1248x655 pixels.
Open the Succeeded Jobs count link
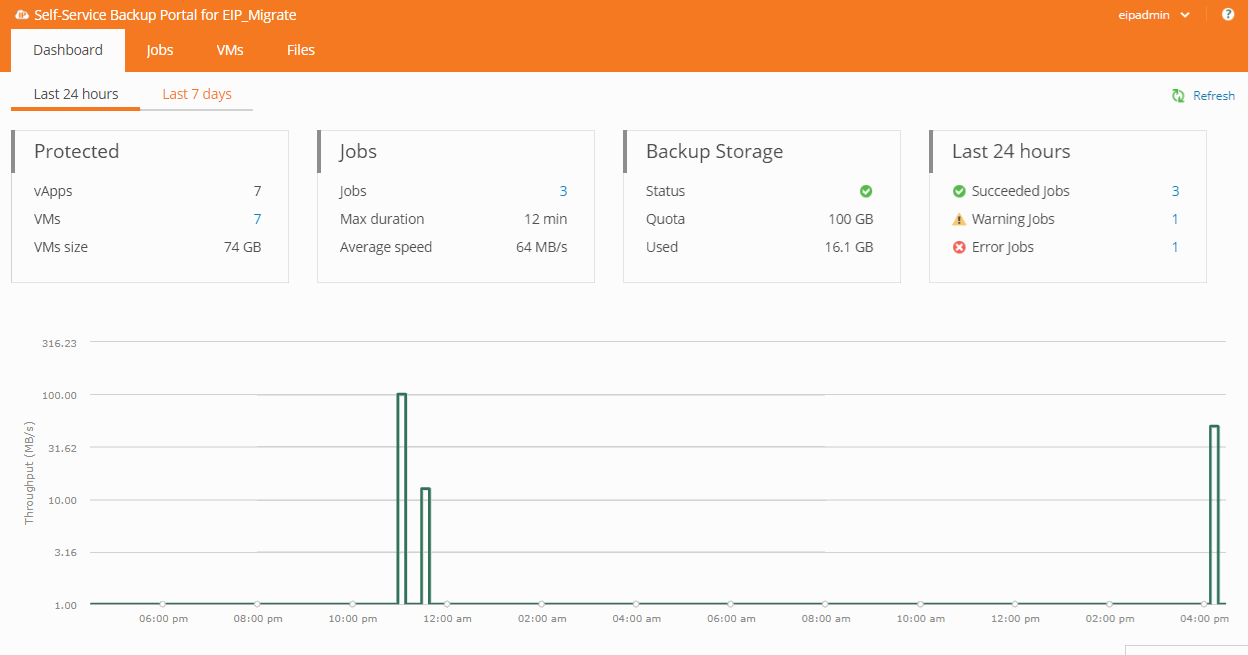1175,191
